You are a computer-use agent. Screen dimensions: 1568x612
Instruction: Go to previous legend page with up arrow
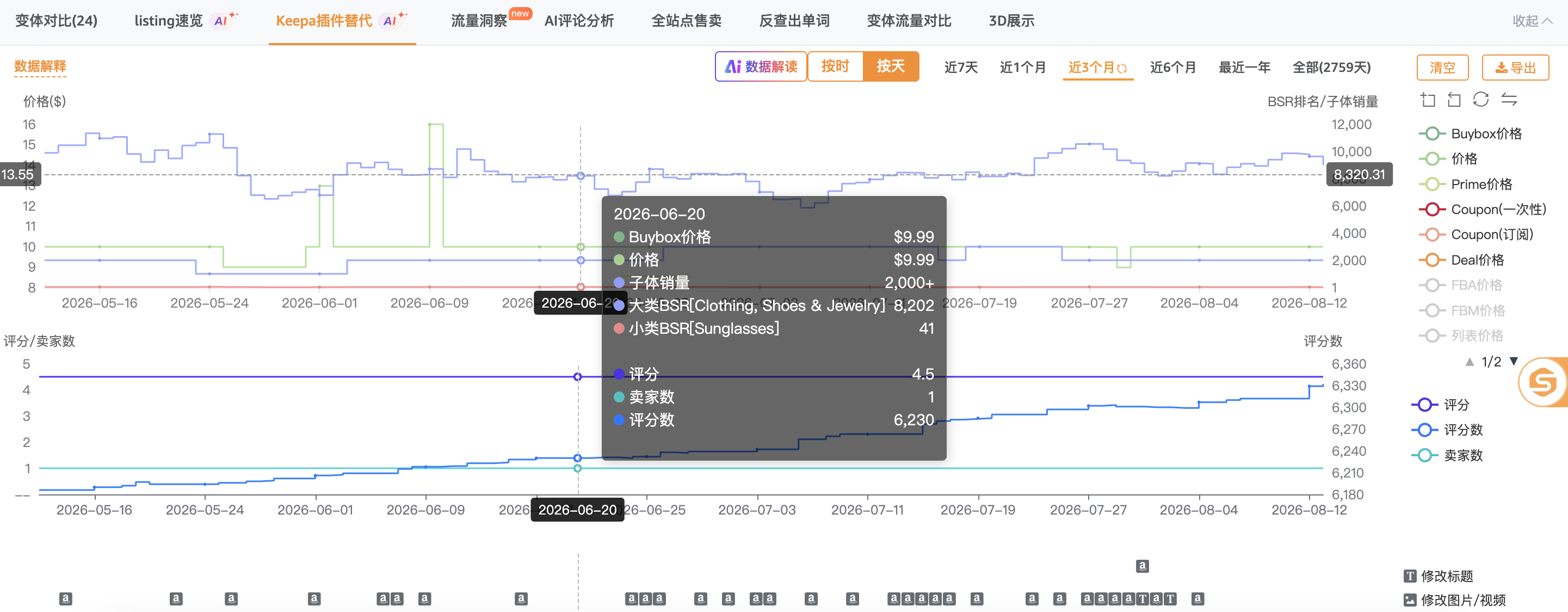coord(1470,362)
